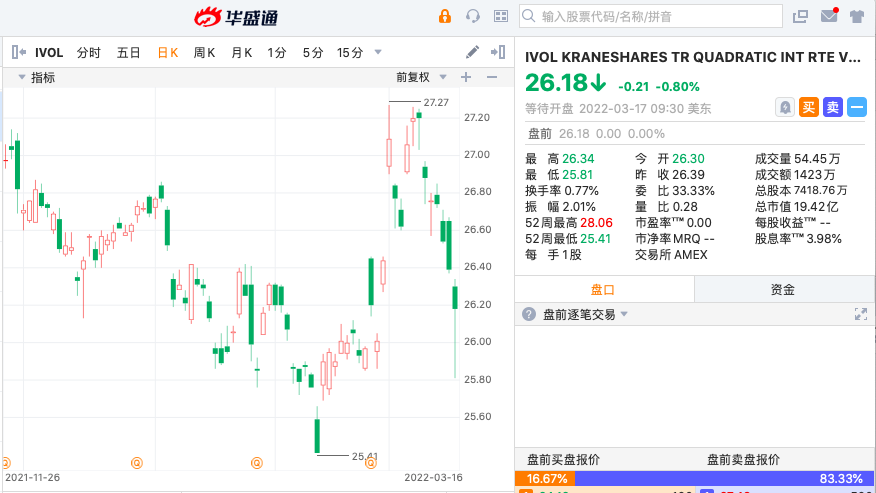Screen dimensions: 876x493
Task: Select the 15分 chart tab
Action: pos(350,53)
